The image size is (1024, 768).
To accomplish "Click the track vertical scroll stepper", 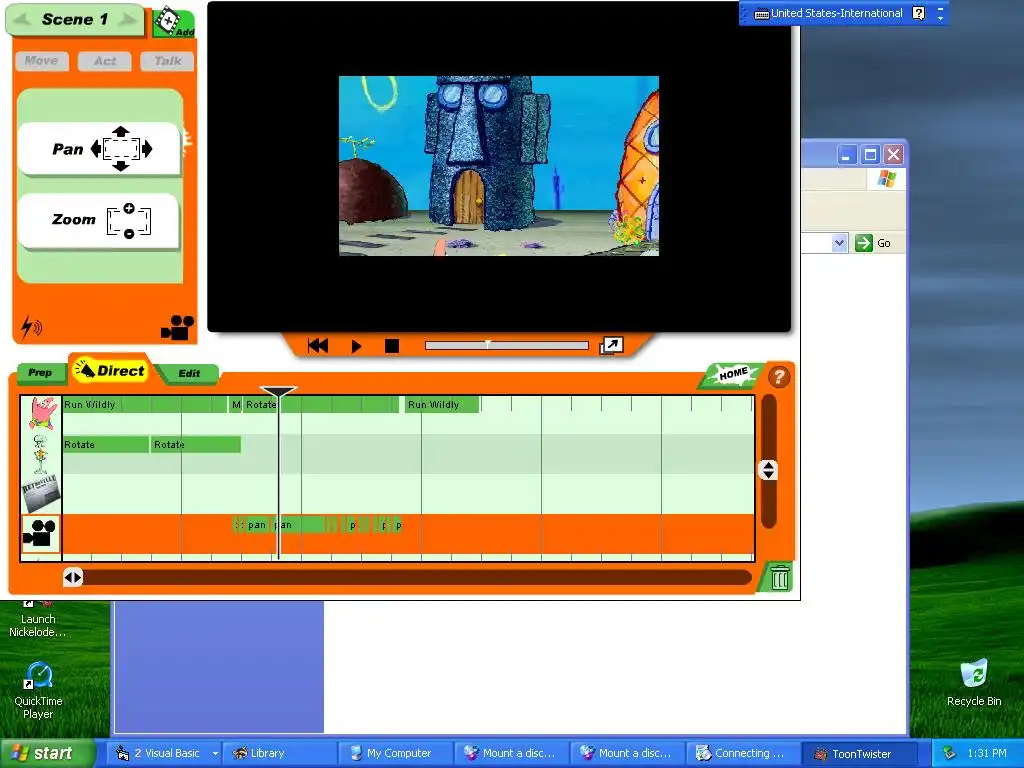I will pos(768,470).
